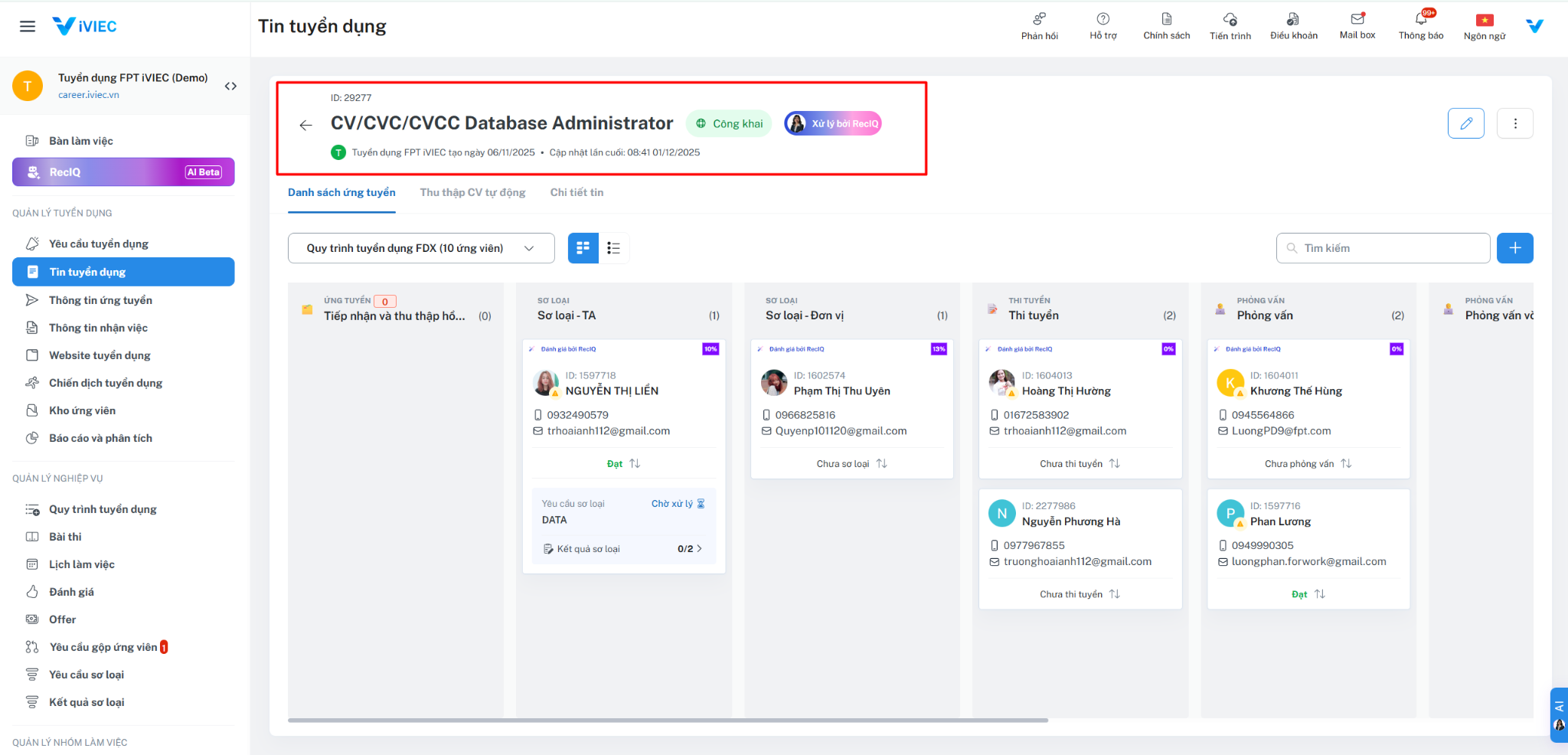Screen dimensions: 1568x755
Task: Click the Công khai status badge
Action: (x=729, y=123)
